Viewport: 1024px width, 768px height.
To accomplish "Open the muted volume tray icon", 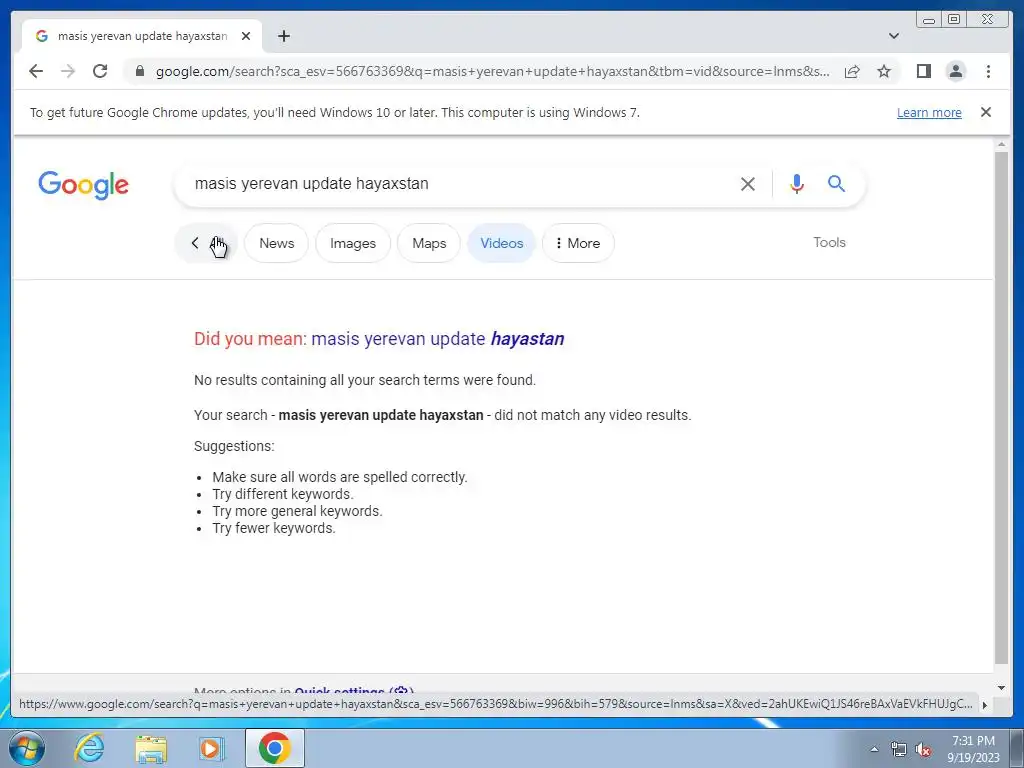I will click(x=923, y=749).
